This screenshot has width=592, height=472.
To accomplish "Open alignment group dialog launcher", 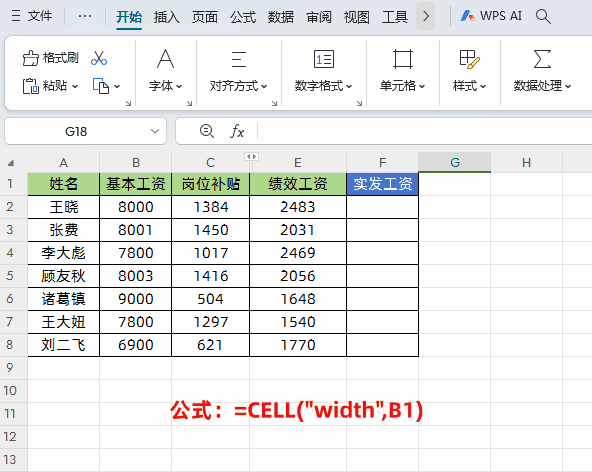I will tap(274, 103).
